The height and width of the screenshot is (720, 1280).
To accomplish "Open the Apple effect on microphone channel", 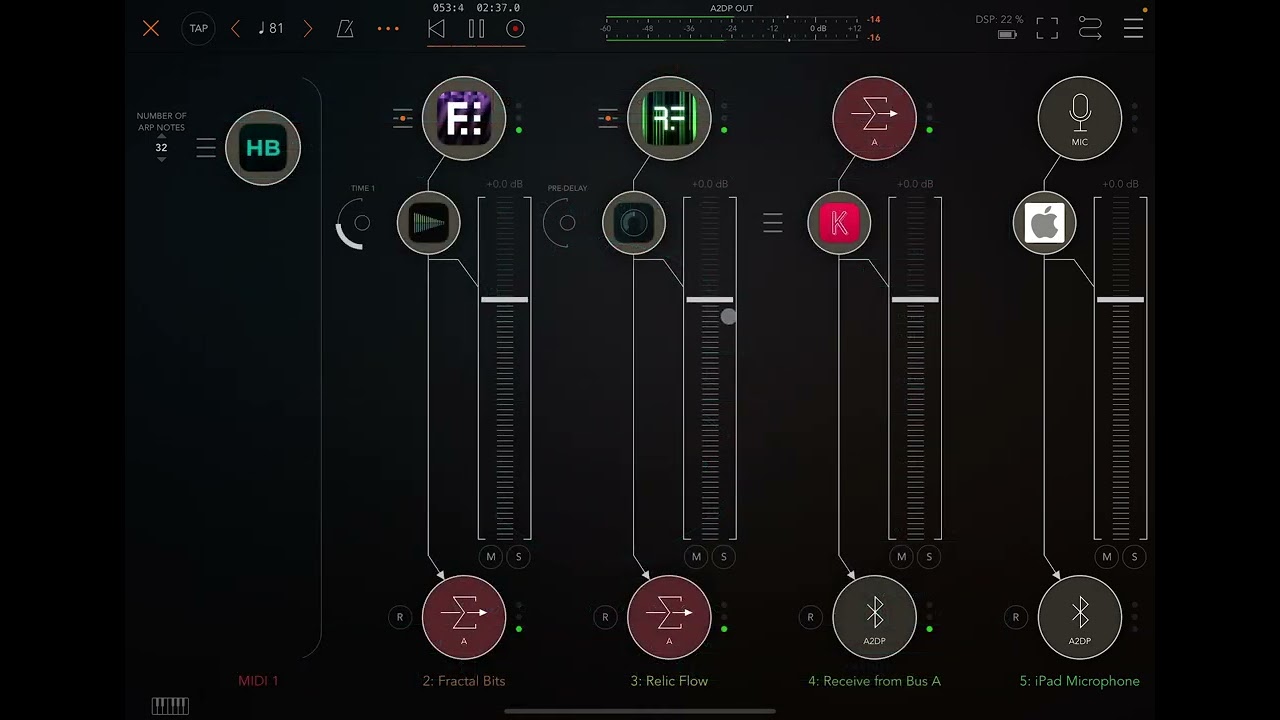I will pyautogui.click(x=1045, y=223).
